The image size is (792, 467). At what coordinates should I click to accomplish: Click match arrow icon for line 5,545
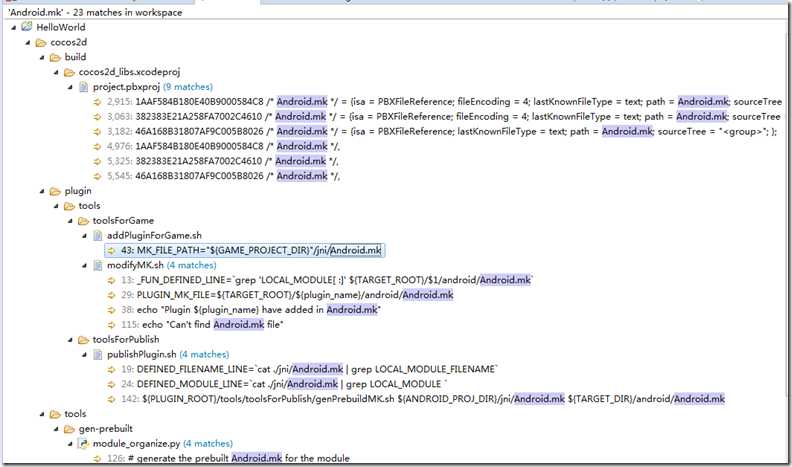97,176
